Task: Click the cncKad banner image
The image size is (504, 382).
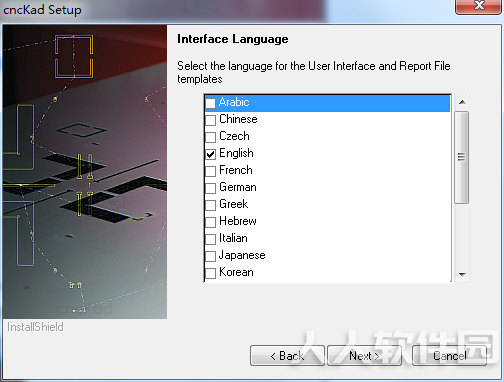Action: (x=85, y=172)
